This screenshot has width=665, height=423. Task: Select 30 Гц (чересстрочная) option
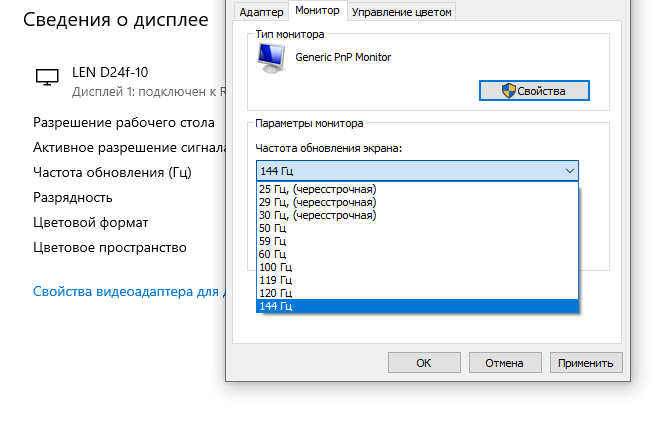[417, 215]
